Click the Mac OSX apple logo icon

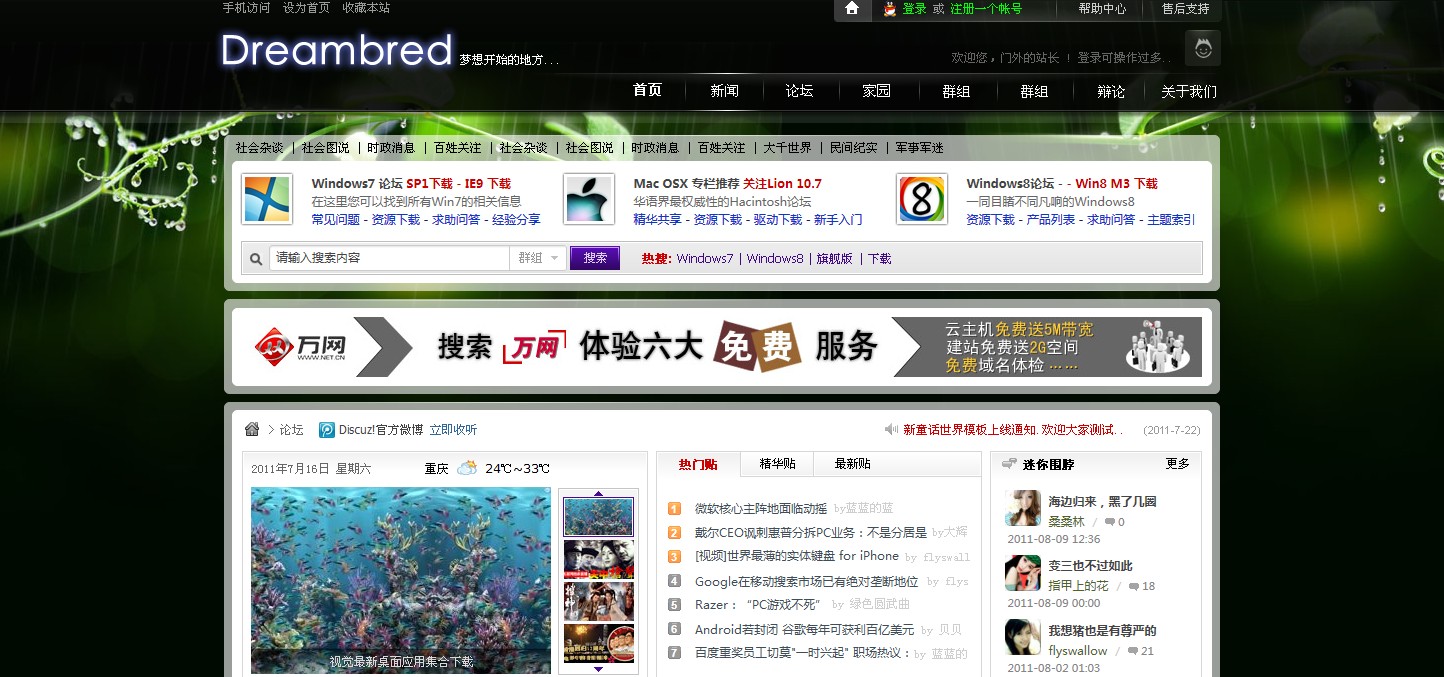point(589,200)
